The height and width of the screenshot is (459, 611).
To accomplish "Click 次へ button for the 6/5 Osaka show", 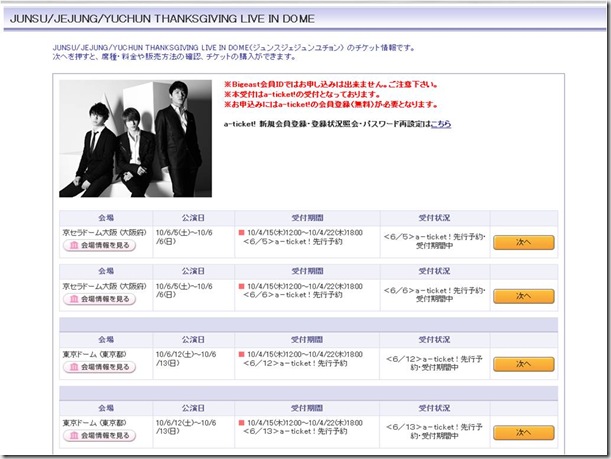I will [523, 242].
